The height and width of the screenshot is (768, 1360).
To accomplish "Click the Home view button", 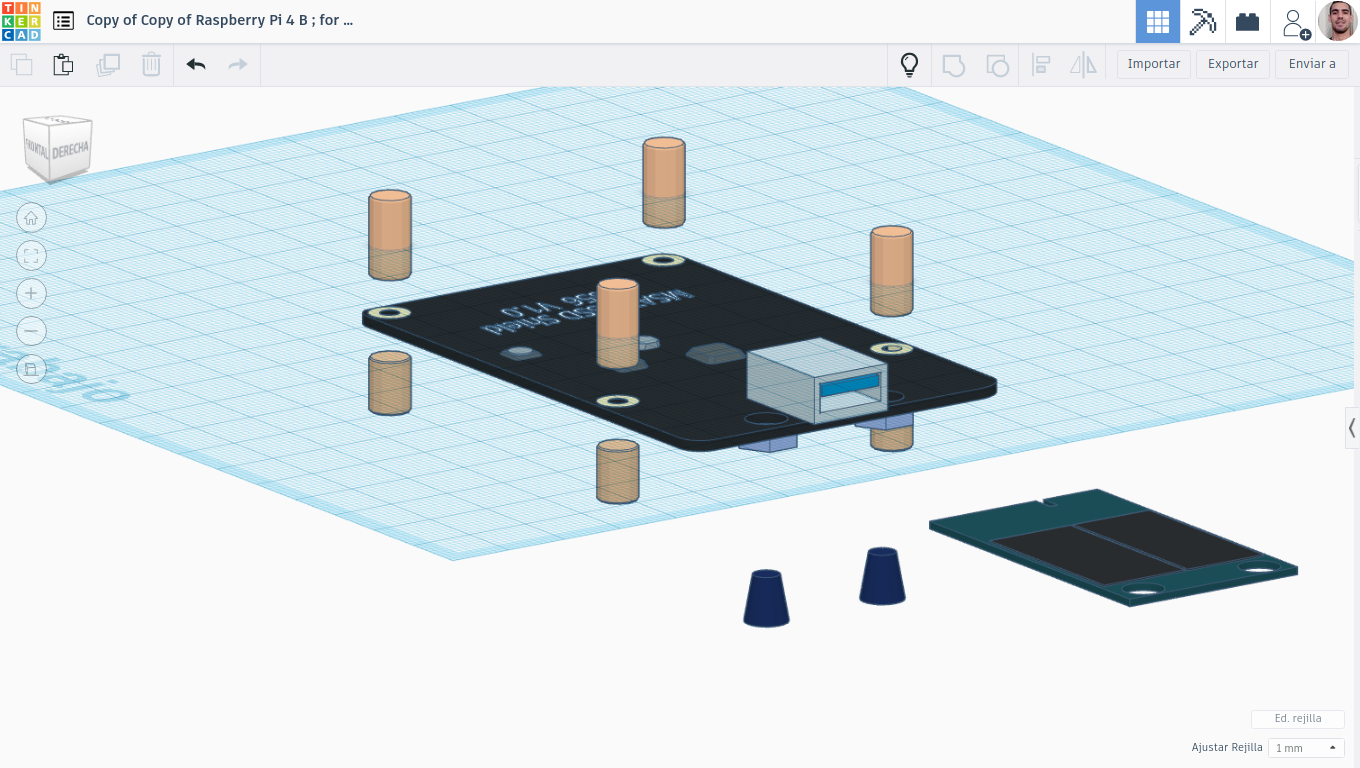I will pyautogui.click(x=31, y=218).
